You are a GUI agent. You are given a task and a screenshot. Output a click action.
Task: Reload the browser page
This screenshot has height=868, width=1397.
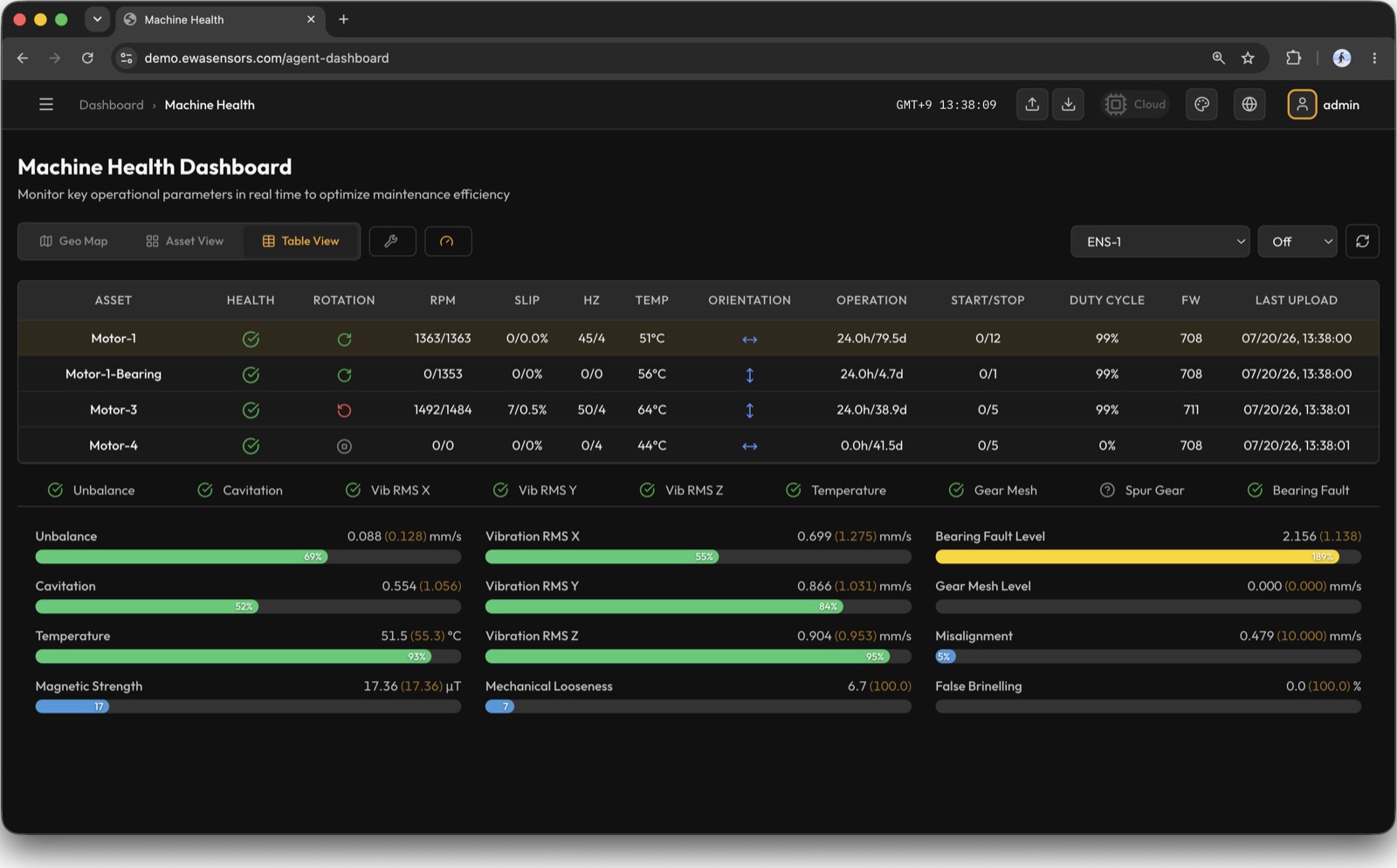[x=87, y=58]
